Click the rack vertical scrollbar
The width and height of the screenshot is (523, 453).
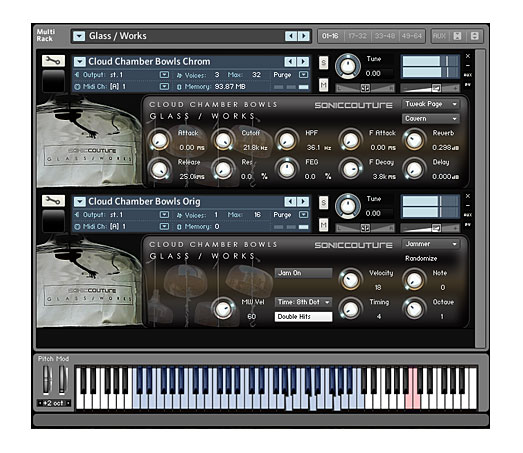pos(480,199)
